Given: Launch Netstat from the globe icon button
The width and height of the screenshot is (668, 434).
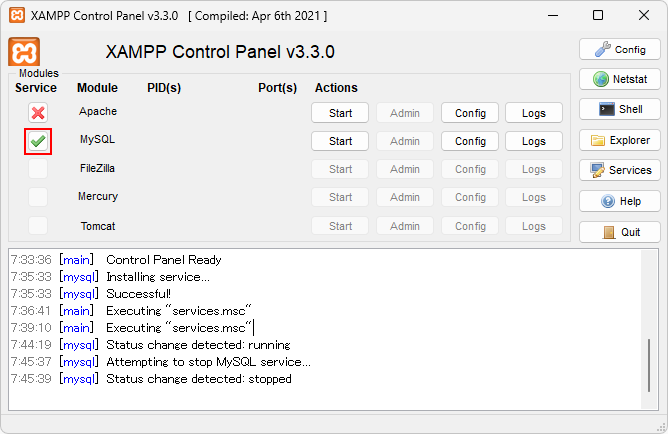Looking at the screenshot, I should click(x=620, y=79).
